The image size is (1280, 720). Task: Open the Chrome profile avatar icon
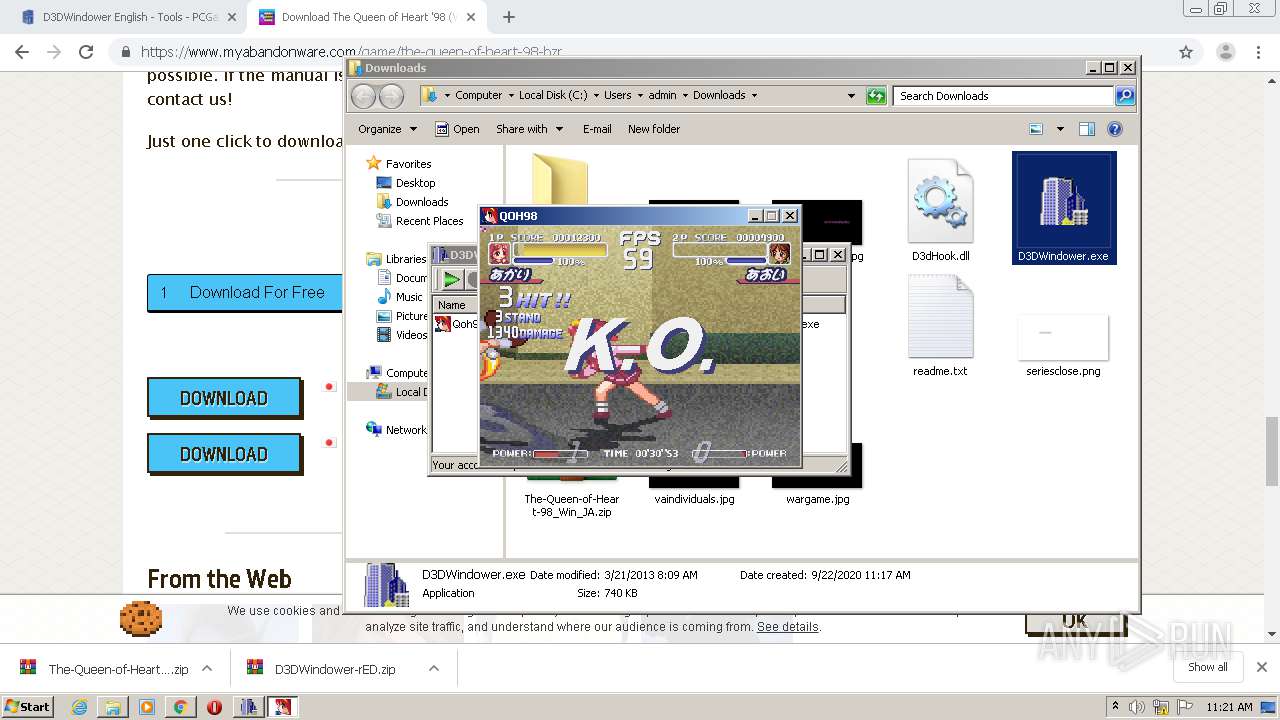click(1225, 52)
